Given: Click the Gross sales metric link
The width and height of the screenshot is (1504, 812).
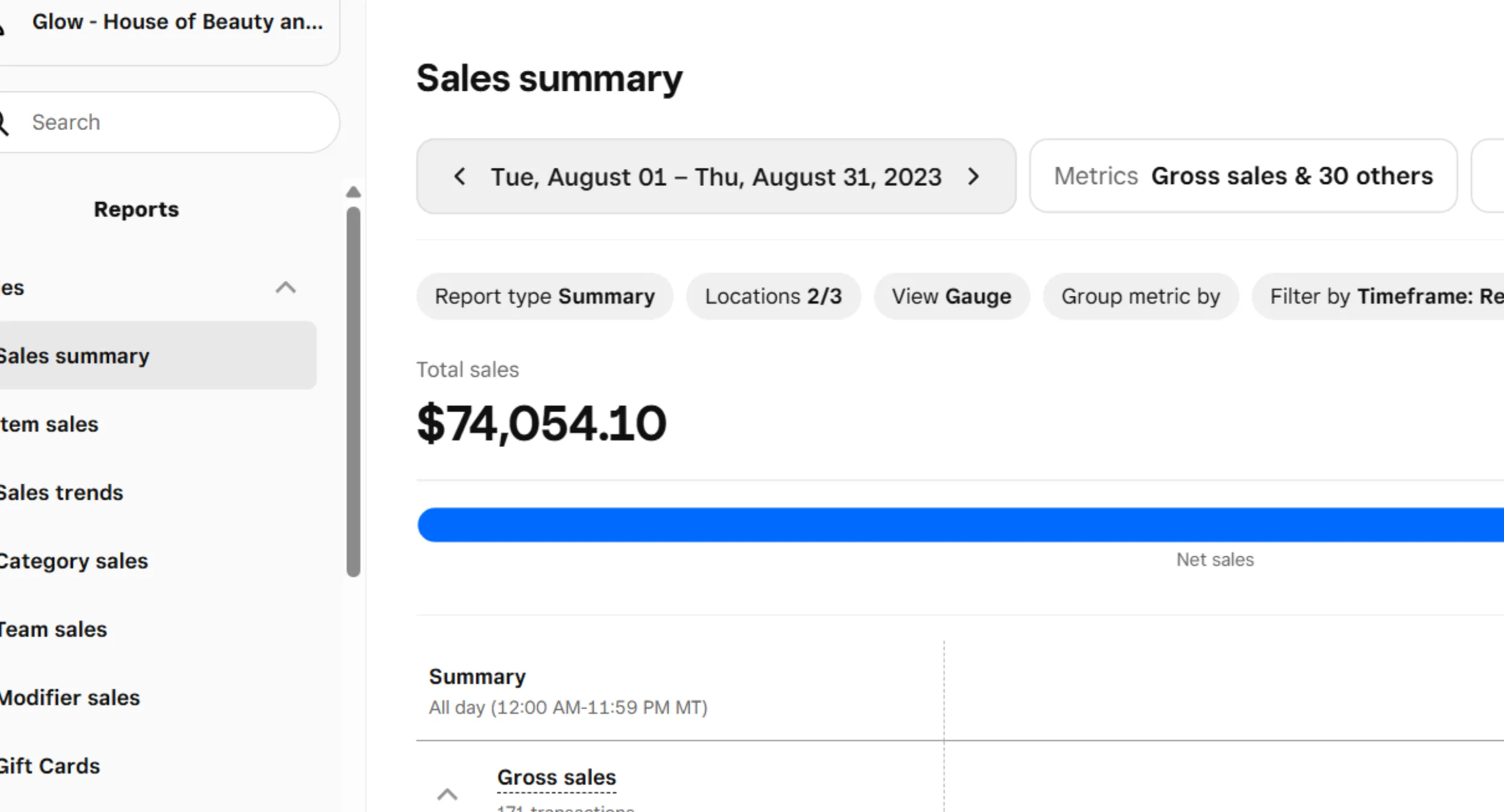Looking at the screenshot, I should coord(556,778).
